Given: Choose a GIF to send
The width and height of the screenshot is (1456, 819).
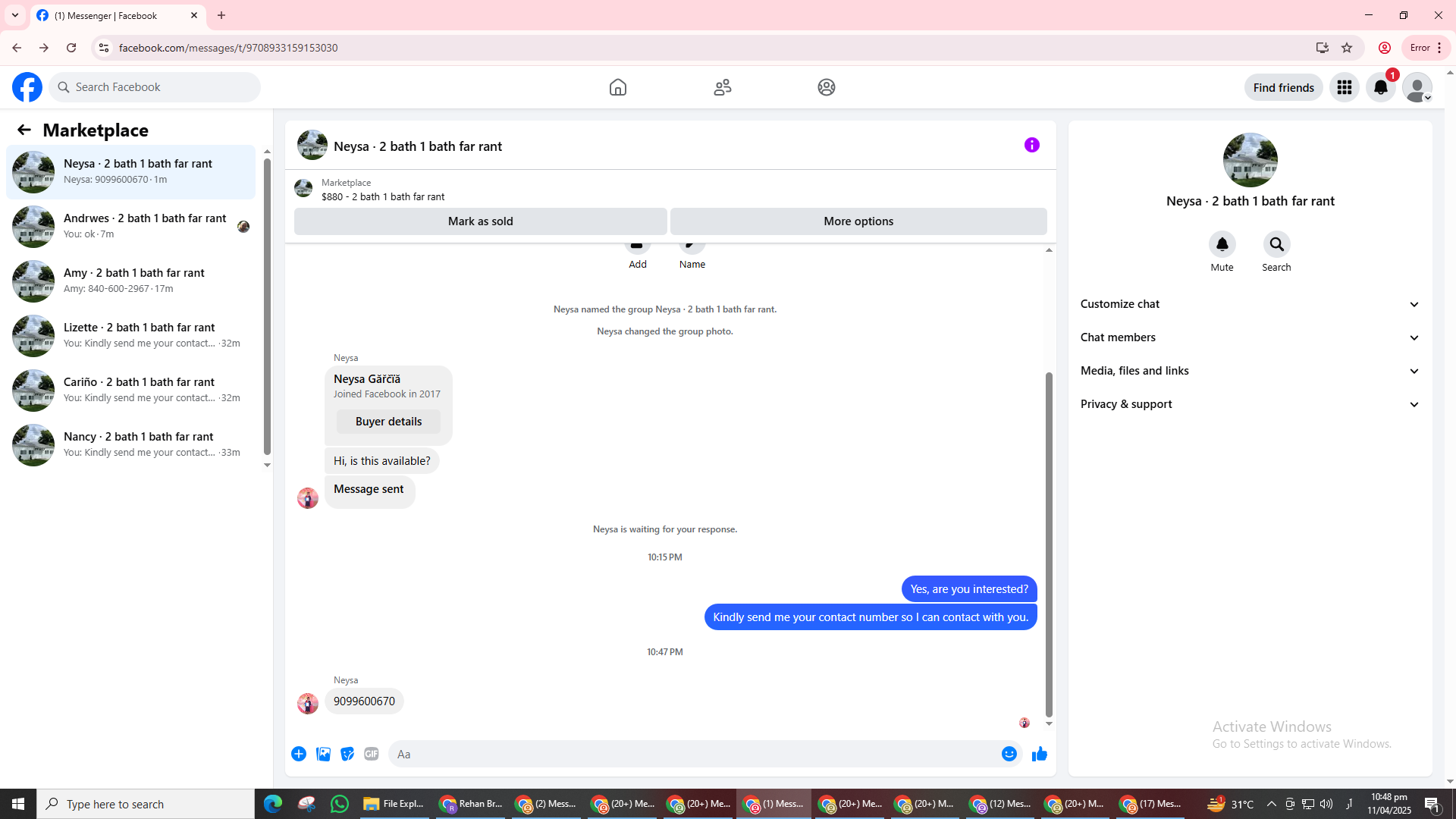Looking at the screenshot, I should (372, 754).
